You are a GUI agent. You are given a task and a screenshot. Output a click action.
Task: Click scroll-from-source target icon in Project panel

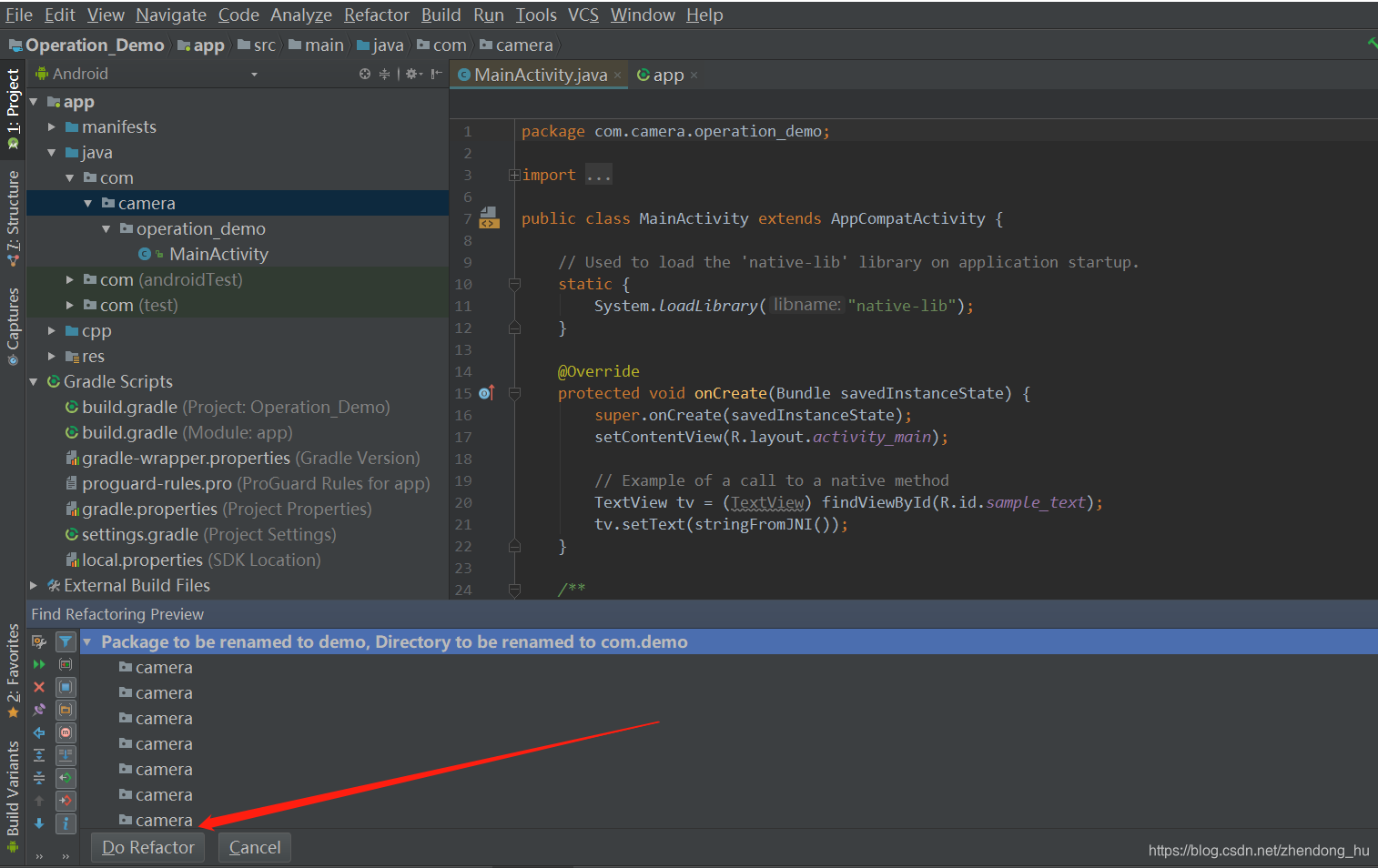click(365, 74)
